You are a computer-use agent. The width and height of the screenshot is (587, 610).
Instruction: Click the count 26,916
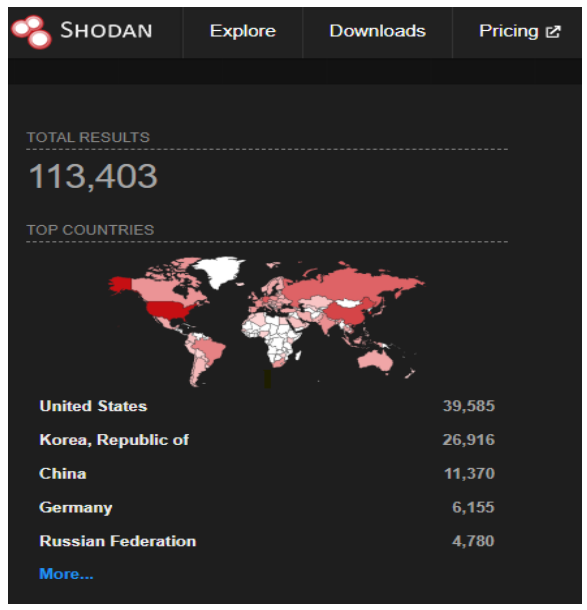tap(469, 440)
